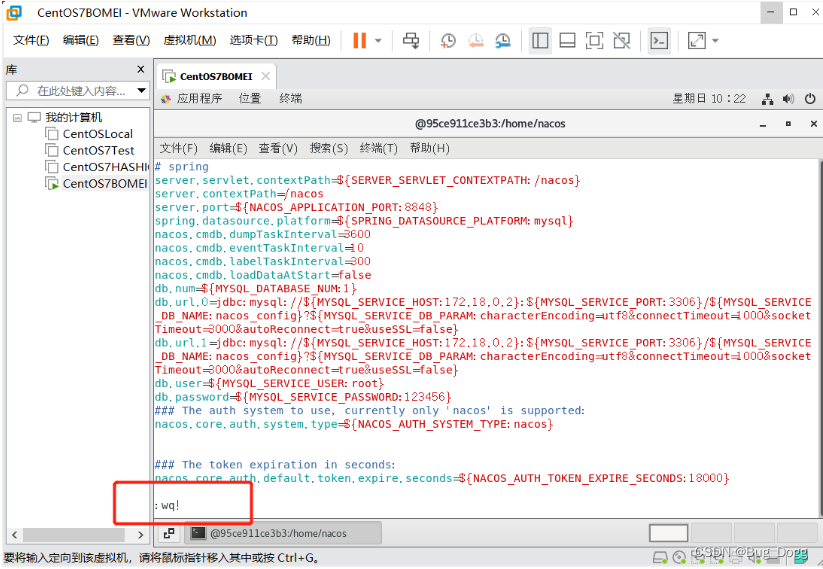Select CentOS7Test virtual machine
The height and width of the screenshot is (569, 823).
[98, 150]
